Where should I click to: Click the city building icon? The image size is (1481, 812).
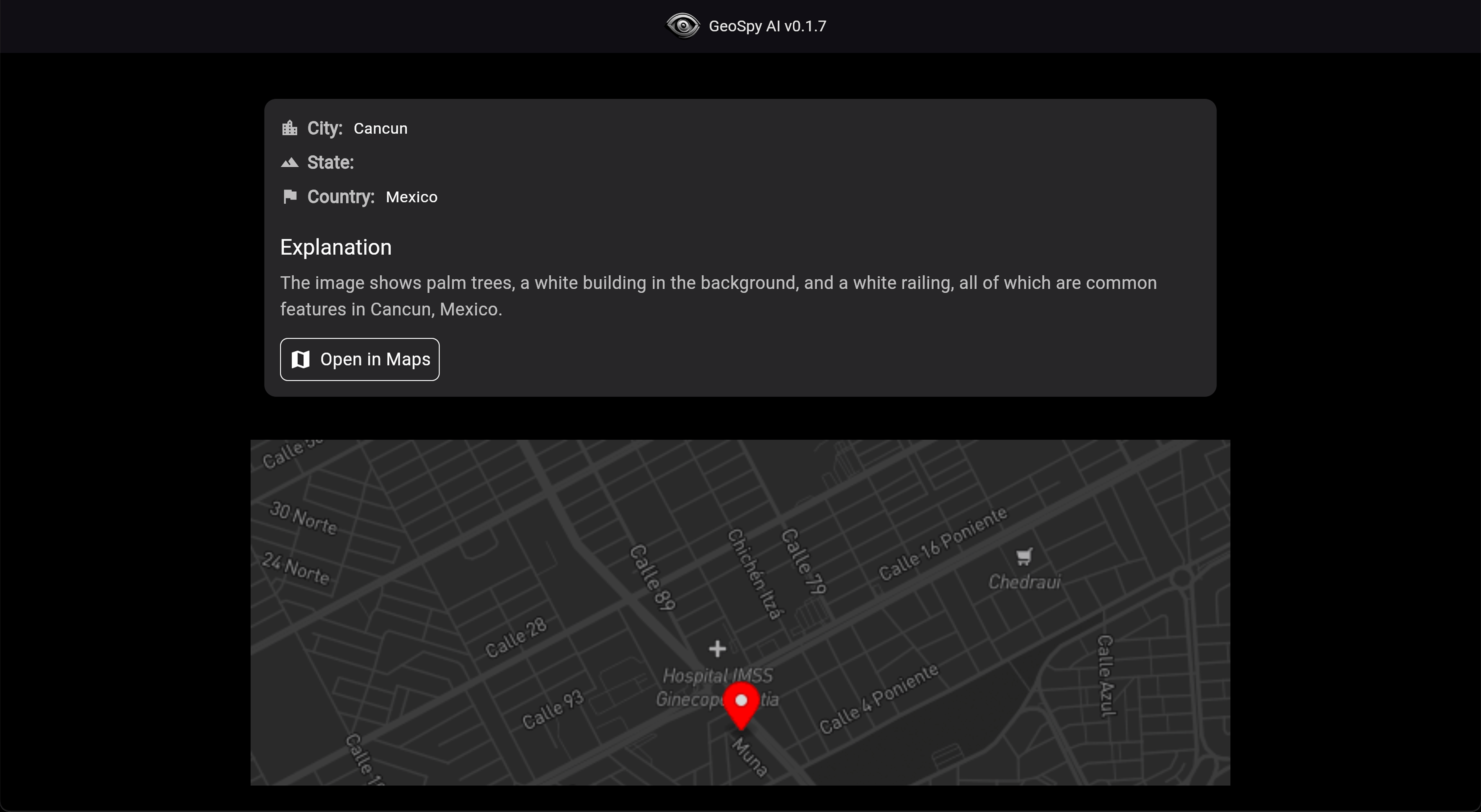tap(289, 128)
